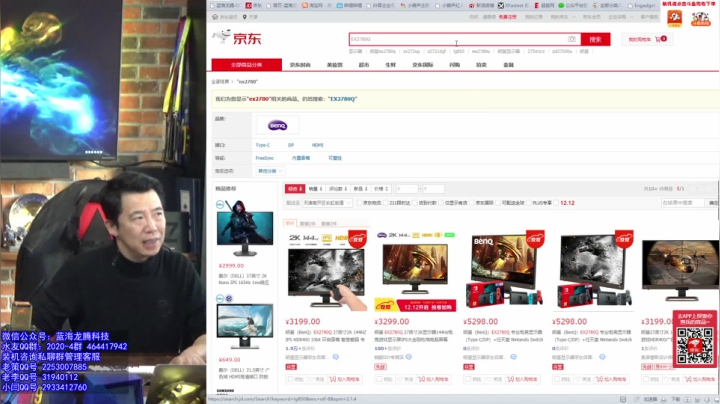This screenshot has width=720, height=404.
Task: Click the minimum price input field
Action: (x=407, y=189)
